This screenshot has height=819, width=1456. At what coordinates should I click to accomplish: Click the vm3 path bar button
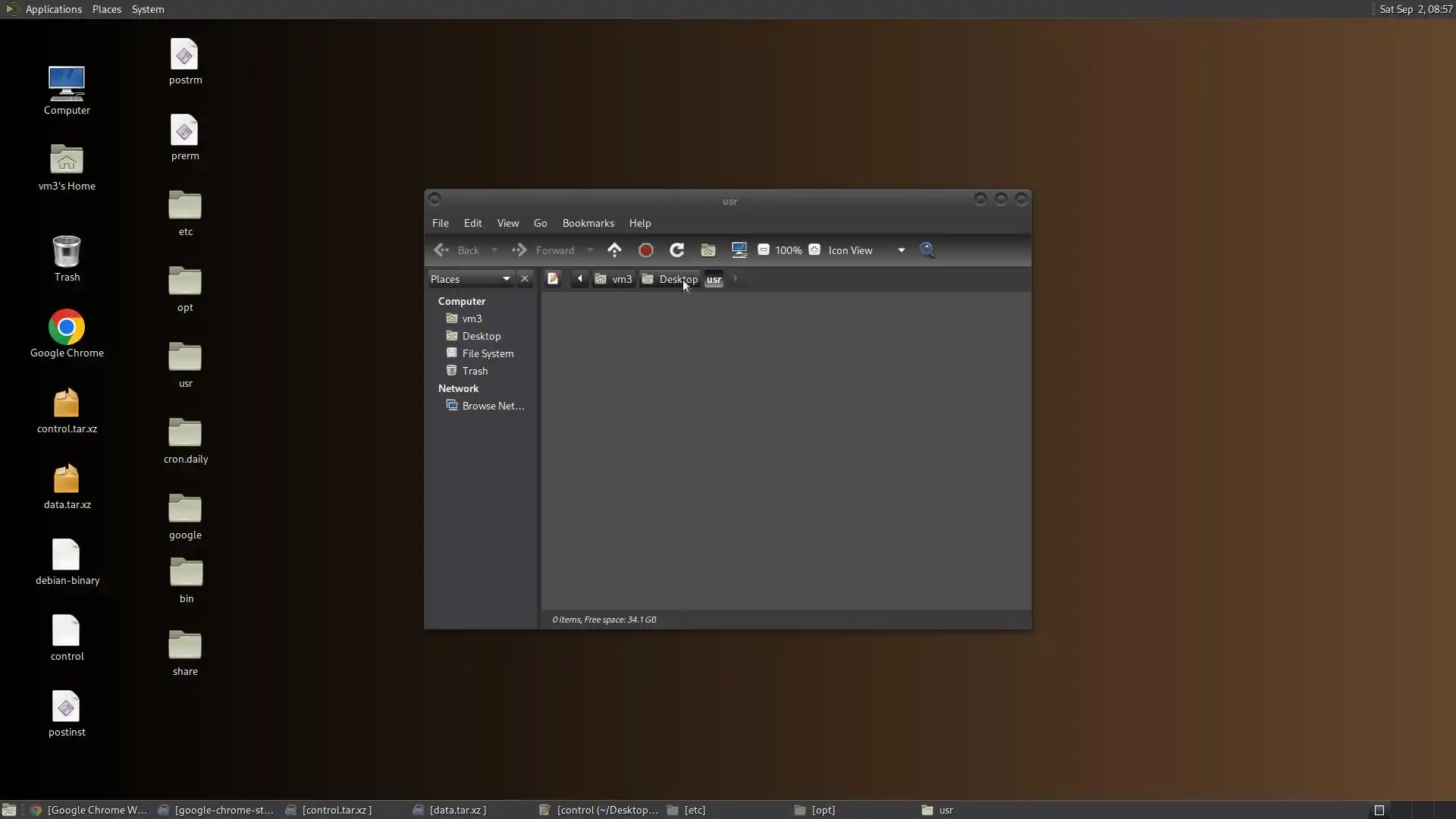(x=613, y=279)
